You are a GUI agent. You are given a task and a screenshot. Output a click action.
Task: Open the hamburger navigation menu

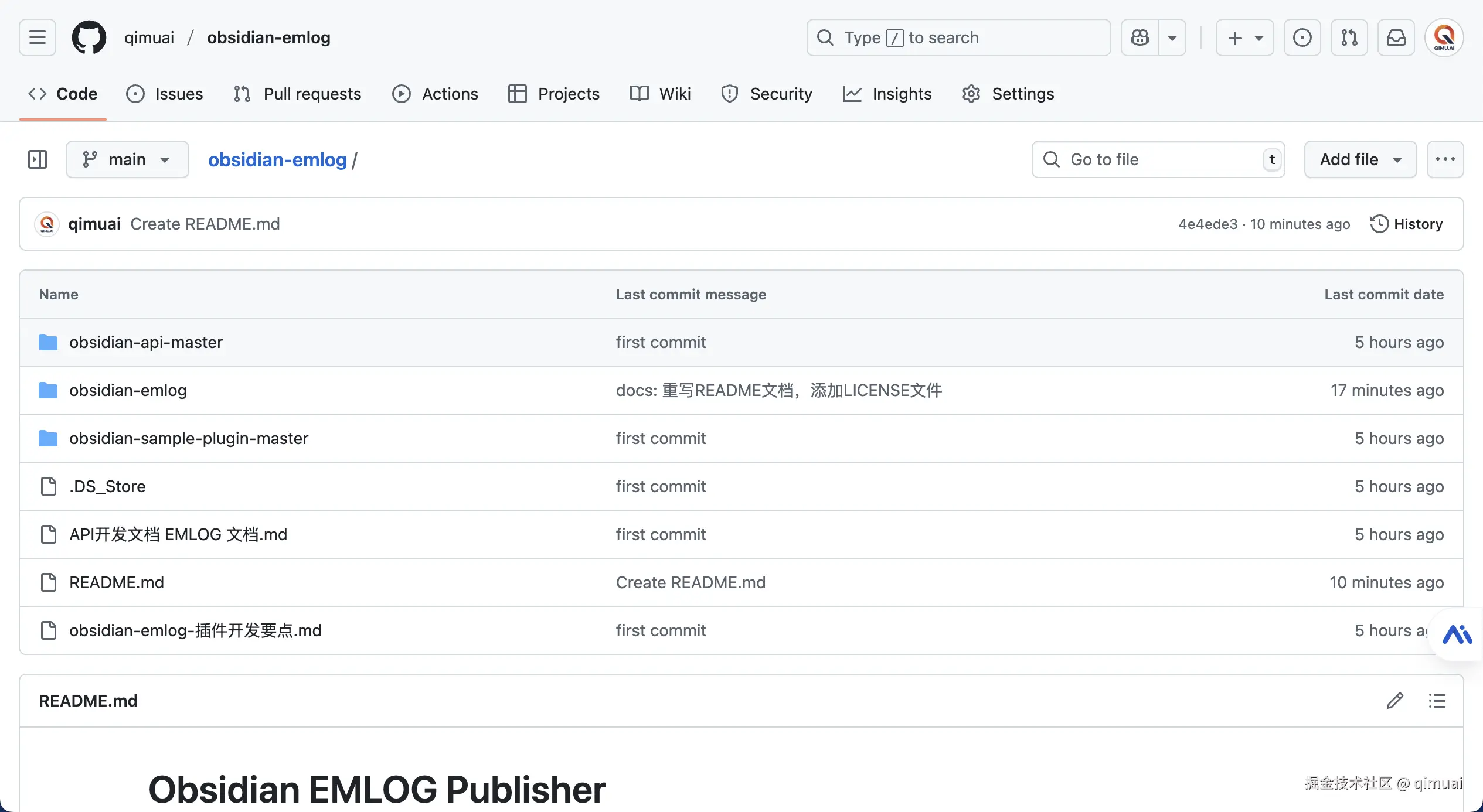(x=38, y=37)
